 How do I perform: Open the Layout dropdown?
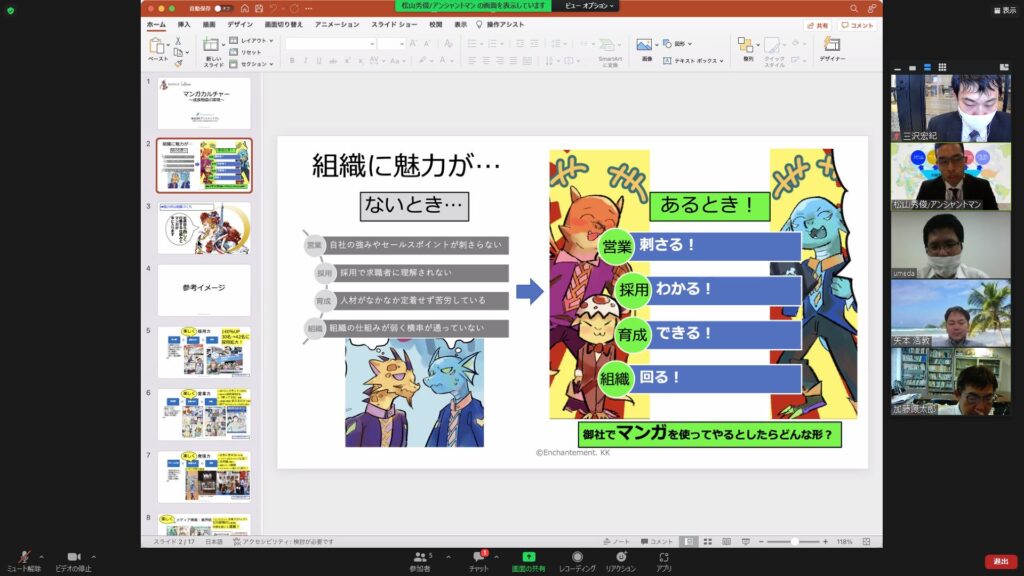(x=251, y=40)
